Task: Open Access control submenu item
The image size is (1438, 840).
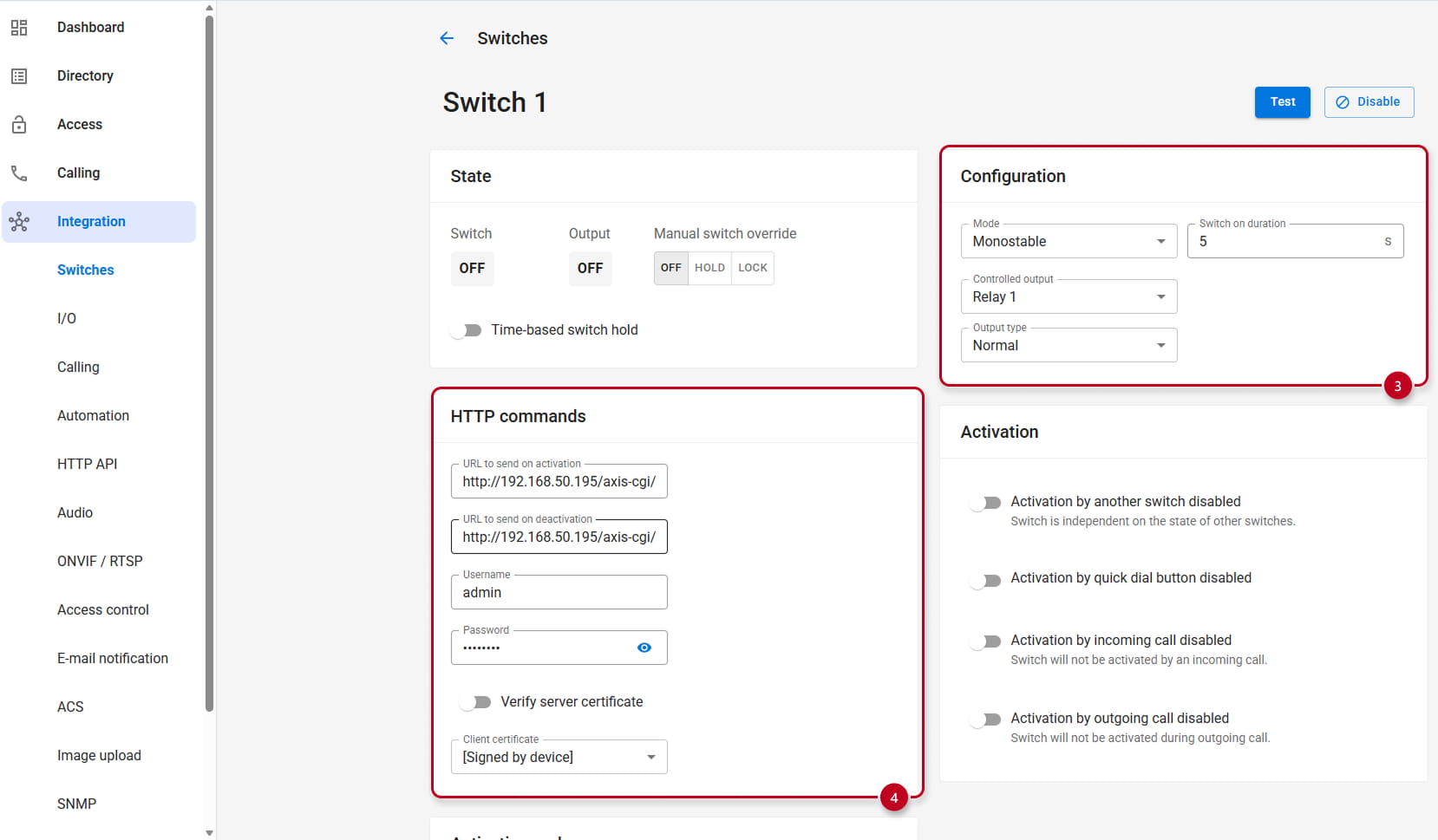Action: [103, 610]
